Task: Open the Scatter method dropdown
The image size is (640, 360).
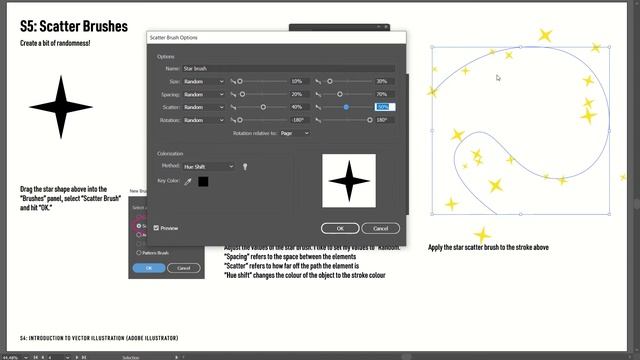Action: coord(204,107)
